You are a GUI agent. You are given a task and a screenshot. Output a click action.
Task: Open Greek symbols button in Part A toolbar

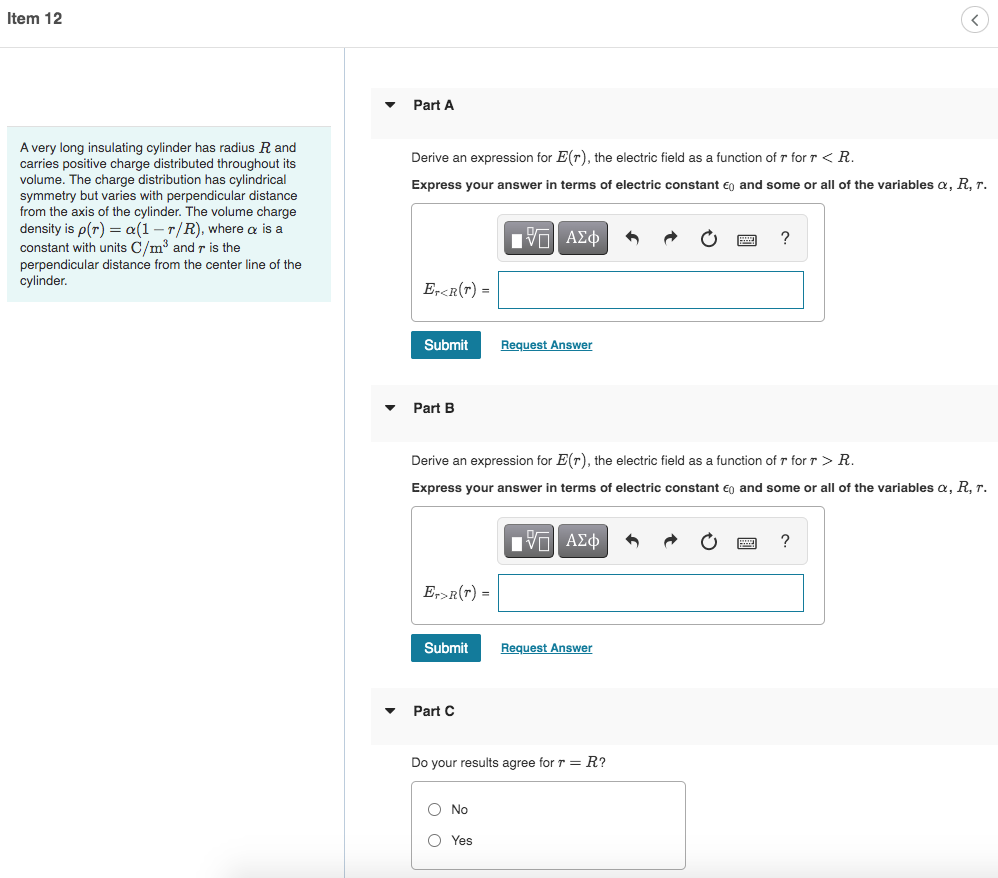pos(582,238)
